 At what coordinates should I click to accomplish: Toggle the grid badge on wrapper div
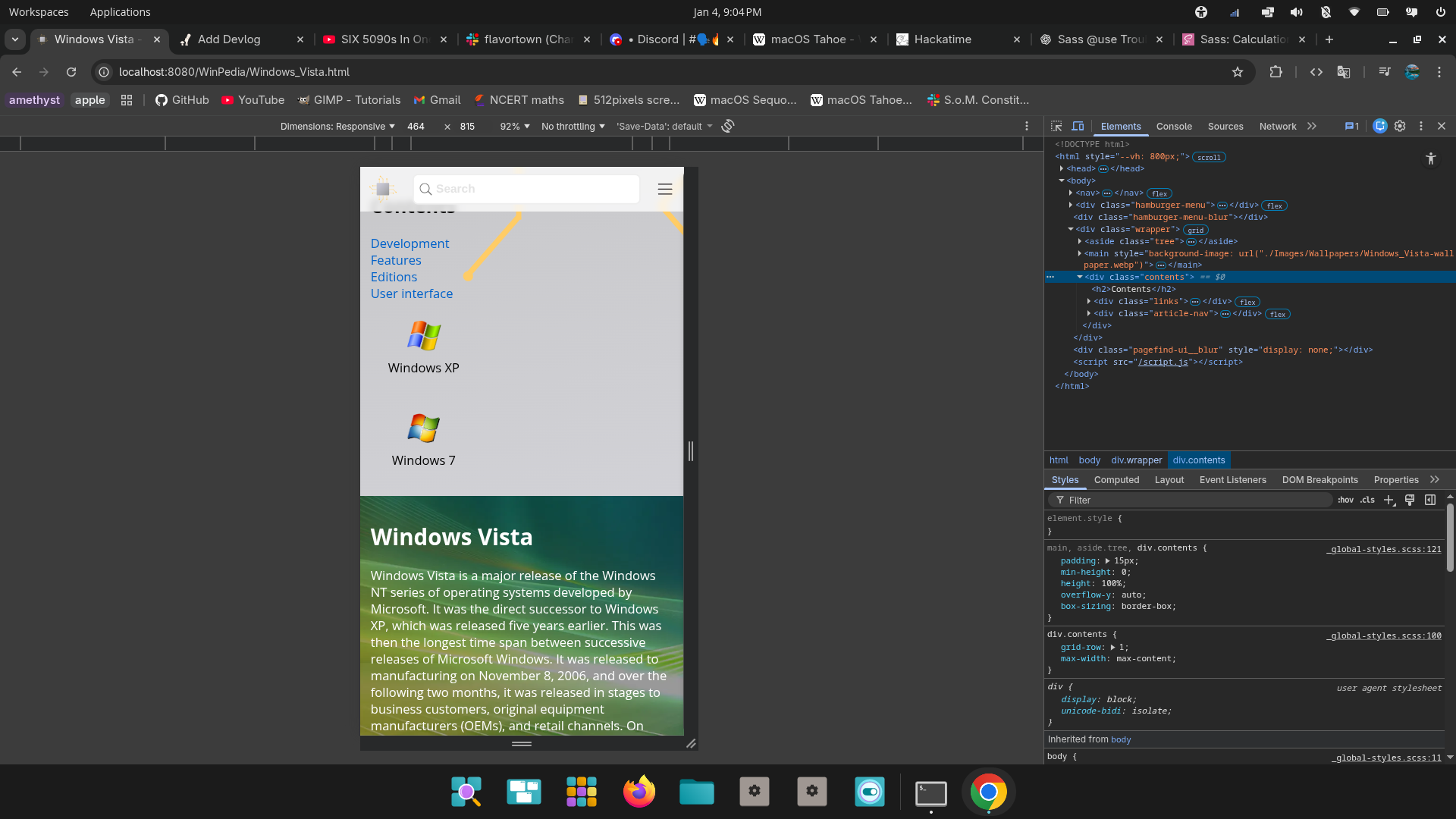point(1196,230)
